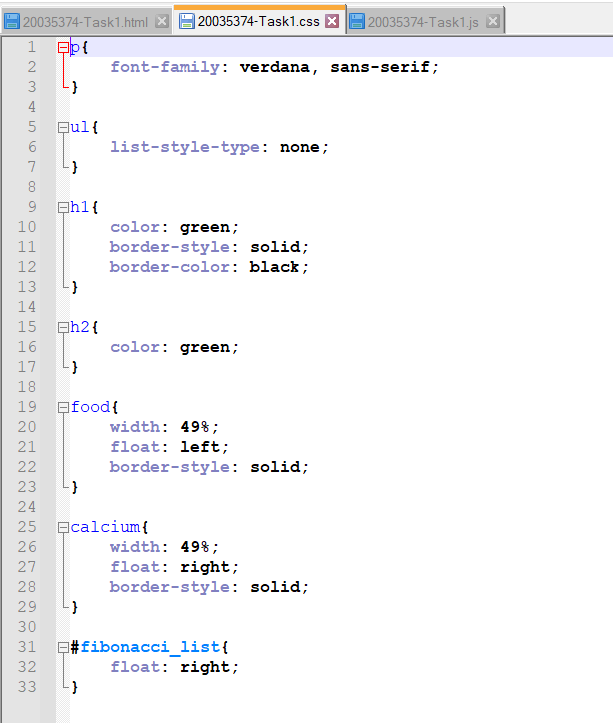Viewport: 613px width, 723px height.
Task: Close the 20035374-Task1.html tab
Action: pyautogui.click(x=161, y=21)
